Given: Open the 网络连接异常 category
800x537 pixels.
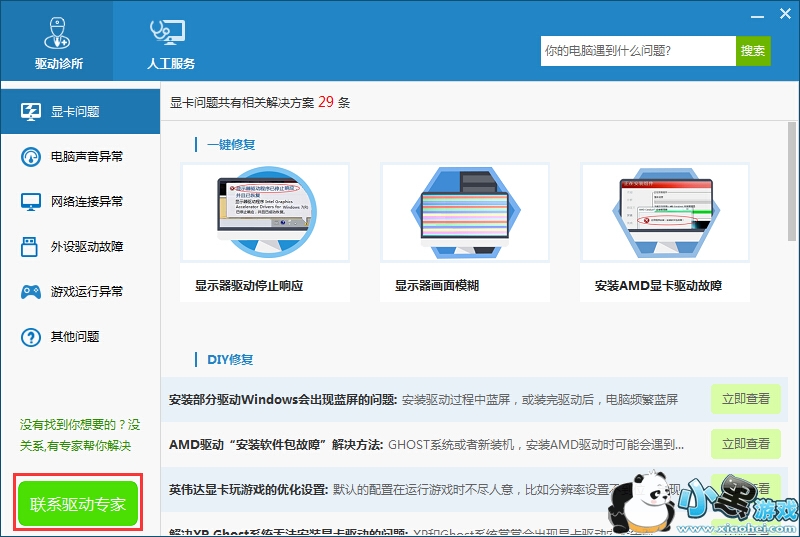Looking at the screenshot, I should click(81, 201).
